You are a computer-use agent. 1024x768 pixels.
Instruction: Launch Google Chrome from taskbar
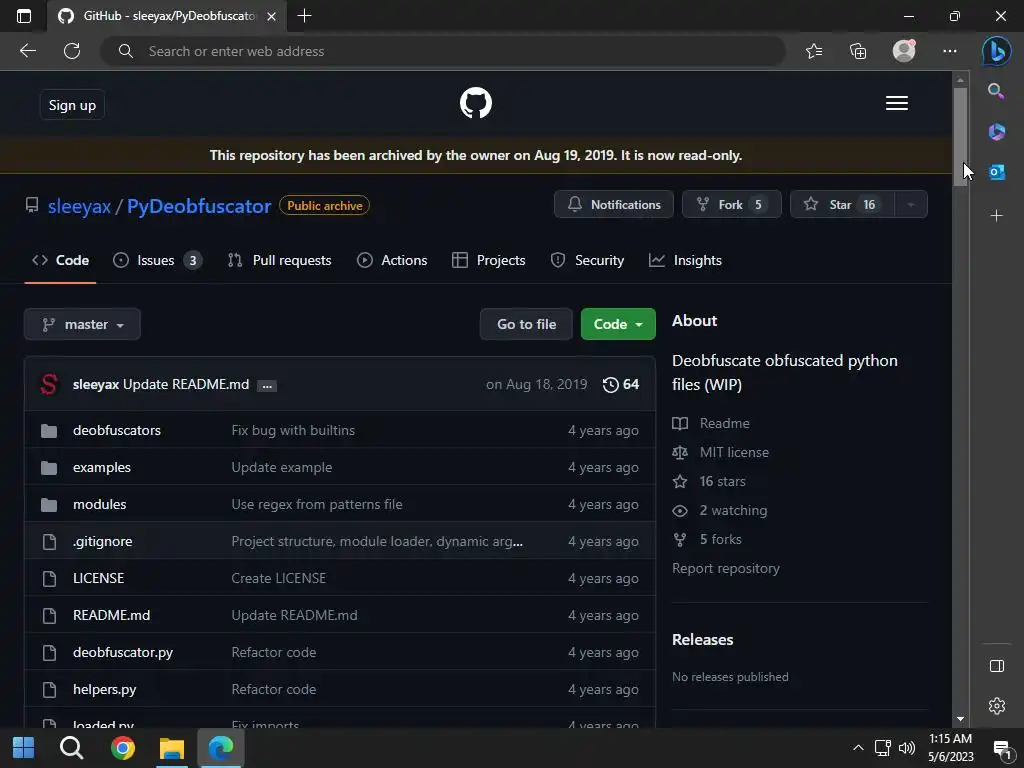point(122,748)
